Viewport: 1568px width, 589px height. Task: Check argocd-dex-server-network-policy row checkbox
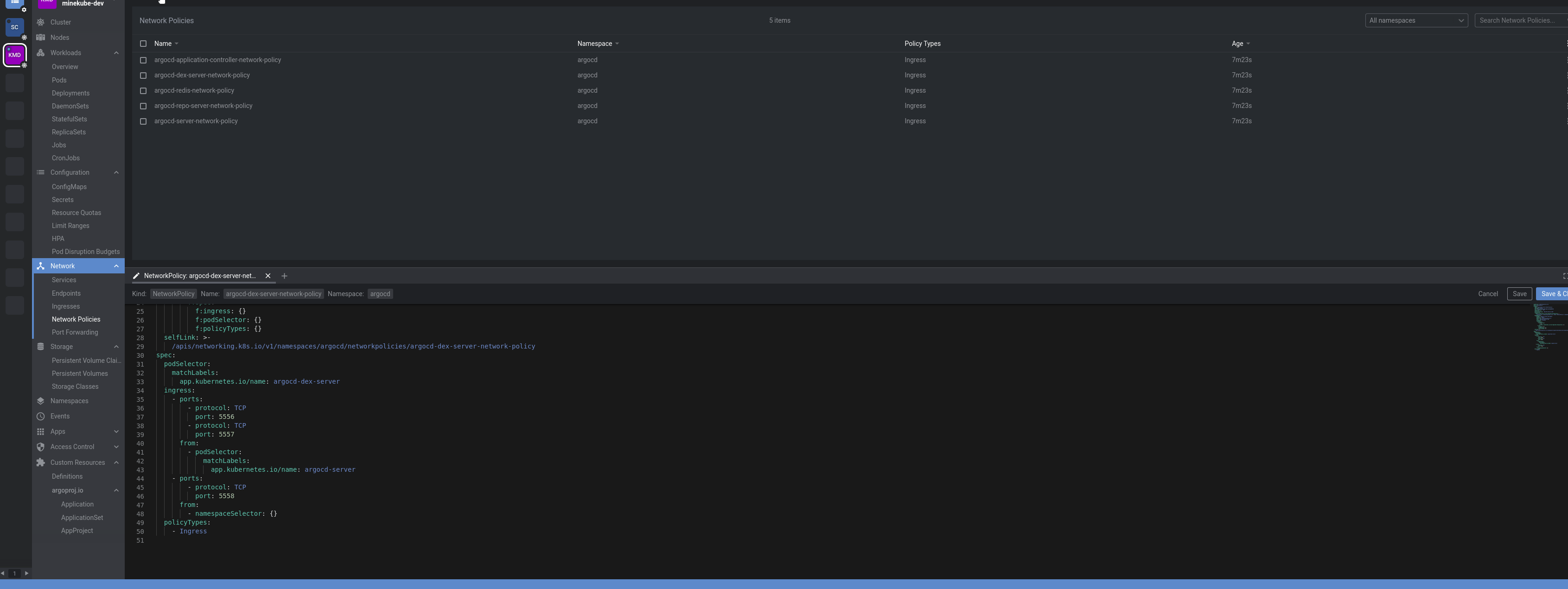pos(143,76)
